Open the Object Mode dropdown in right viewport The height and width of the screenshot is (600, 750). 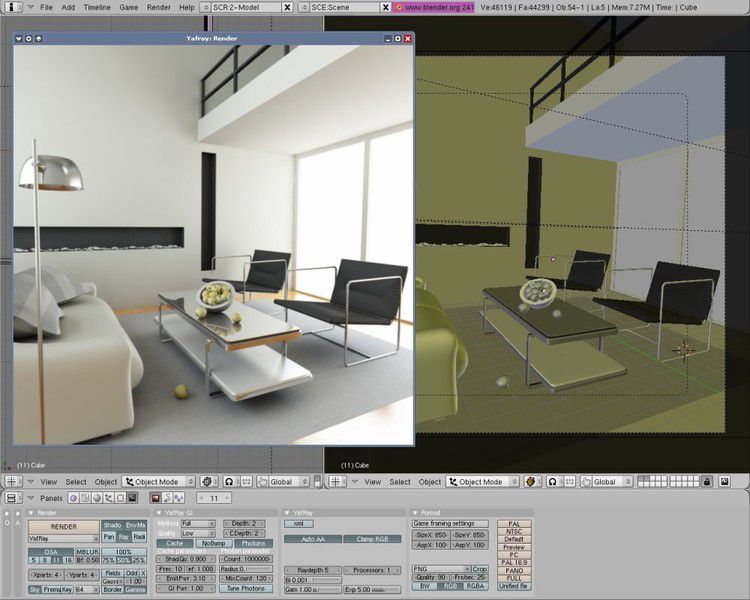tap(482, 481)
